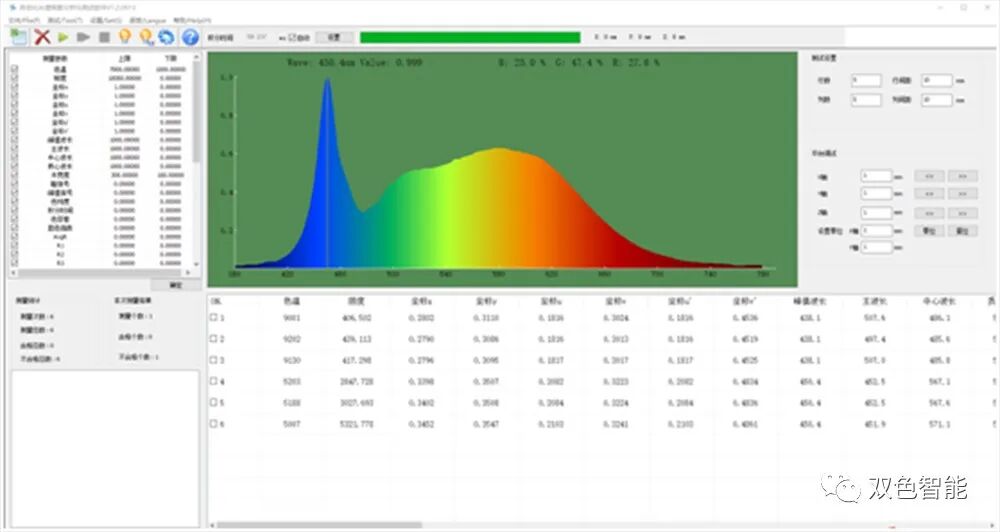Click the horizontal scrollbar thumb under the results table
1000x532 pixels.
[x=319, y=525]
